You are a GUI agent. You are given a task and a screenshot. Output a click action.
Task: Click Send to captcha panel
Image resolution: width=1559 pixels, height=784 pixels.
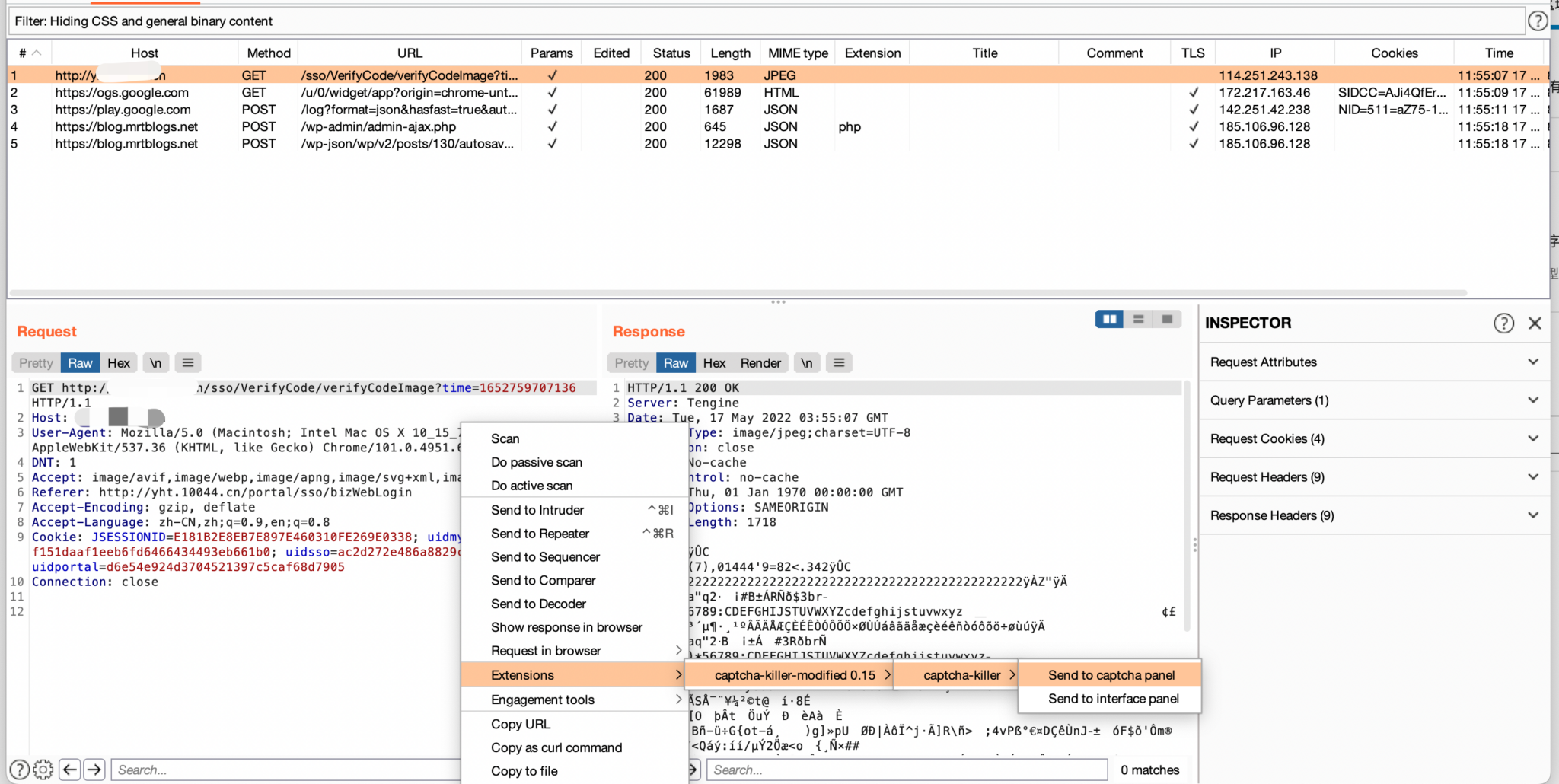click(1111, 674)
